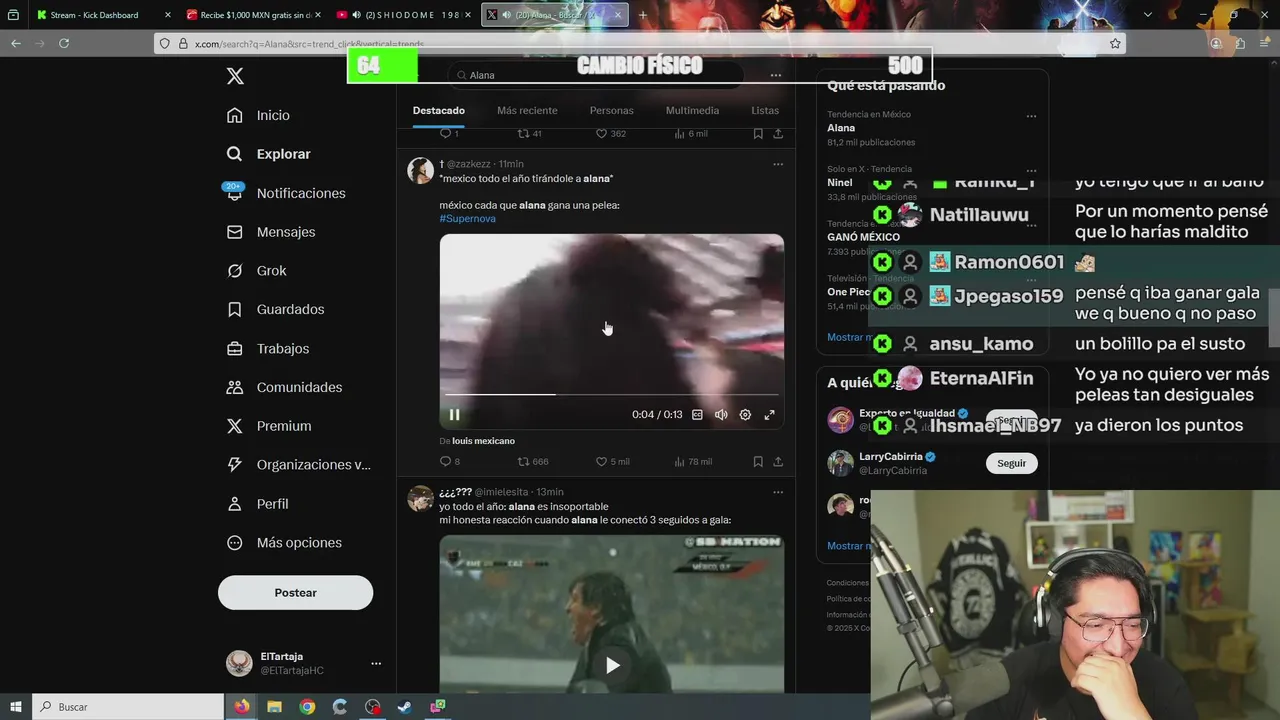Viewport: 1280px width, 720px height.
Task: Open Inicio home icon
Action: 235,115
